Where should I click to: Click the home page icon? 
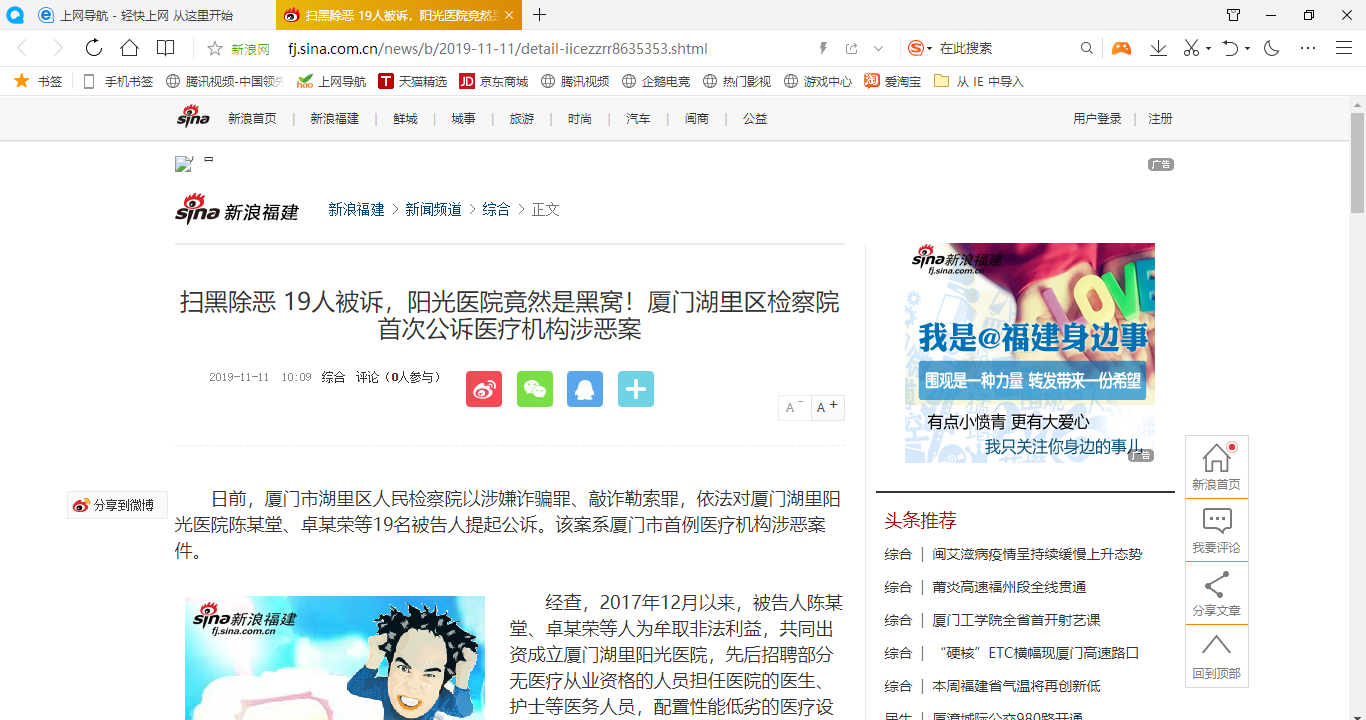pyautogui.click(x=130, y=48)
